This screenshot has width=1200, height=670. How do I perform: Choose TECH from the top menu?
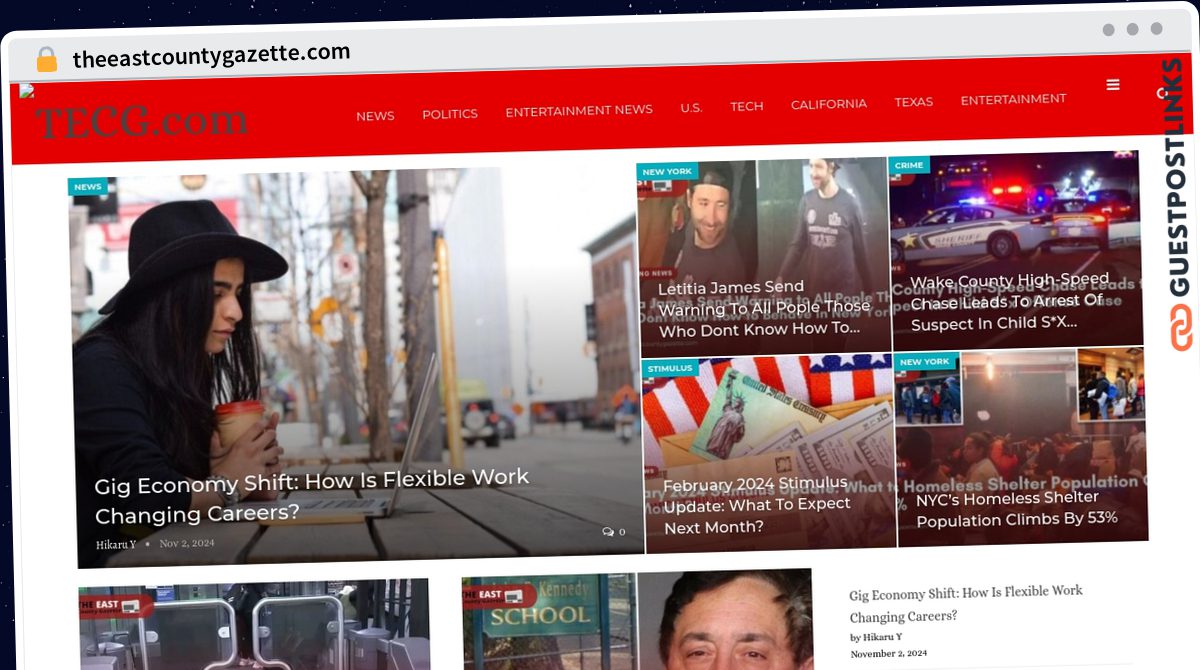[x=747, y=106]
